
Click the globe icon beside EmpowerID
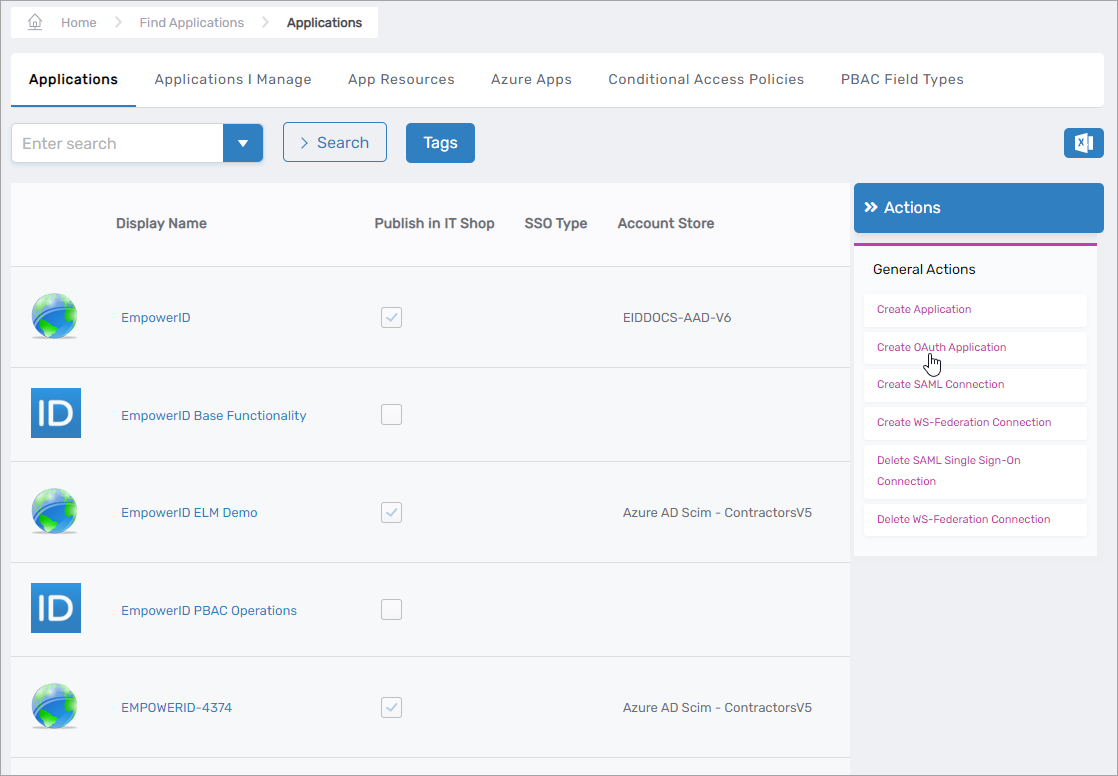pyautogui.click(x=55, y=317)
